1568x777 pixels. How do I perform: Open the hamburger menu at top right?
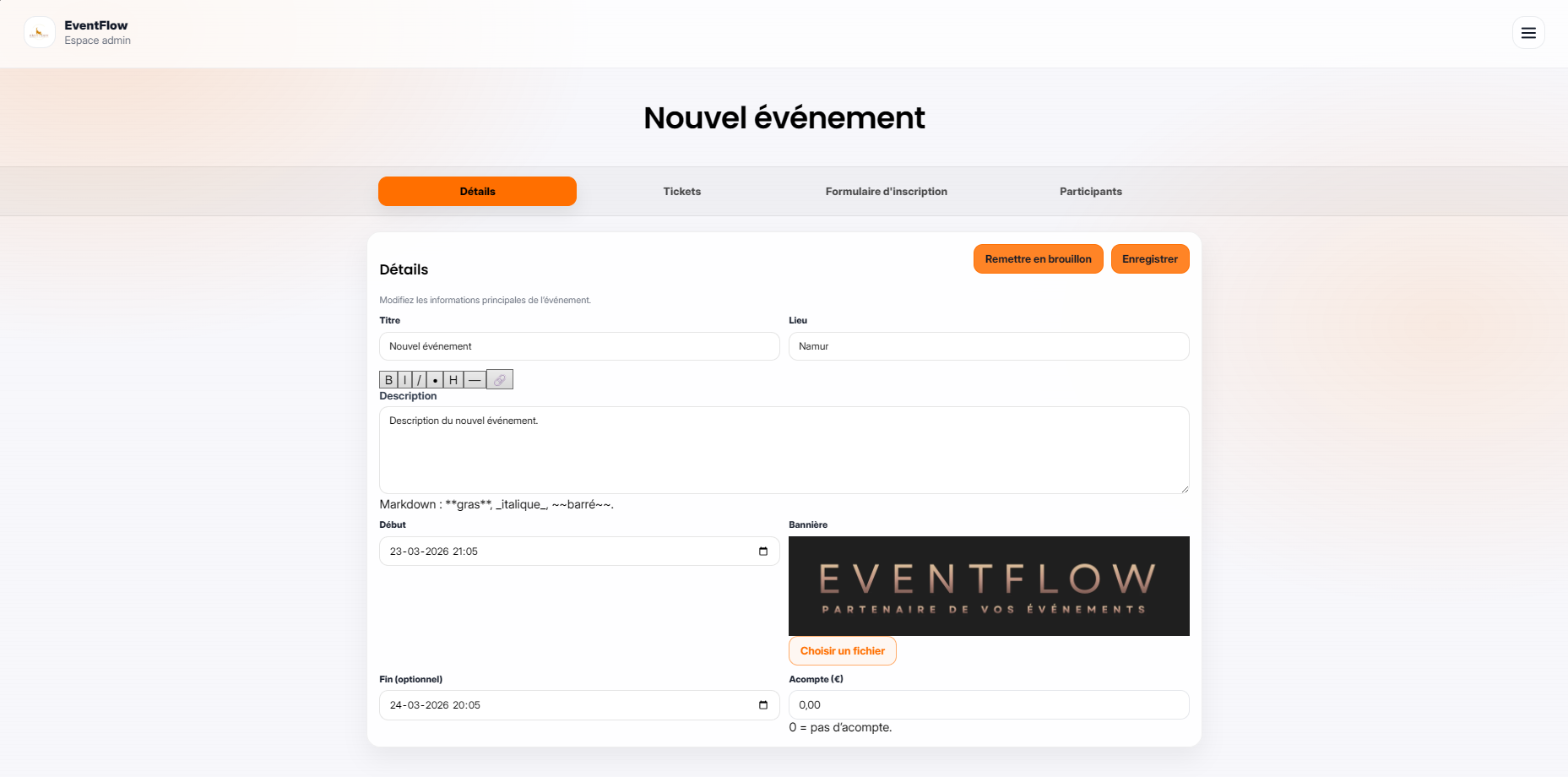pyautogui.click(x=1528, y=33)
